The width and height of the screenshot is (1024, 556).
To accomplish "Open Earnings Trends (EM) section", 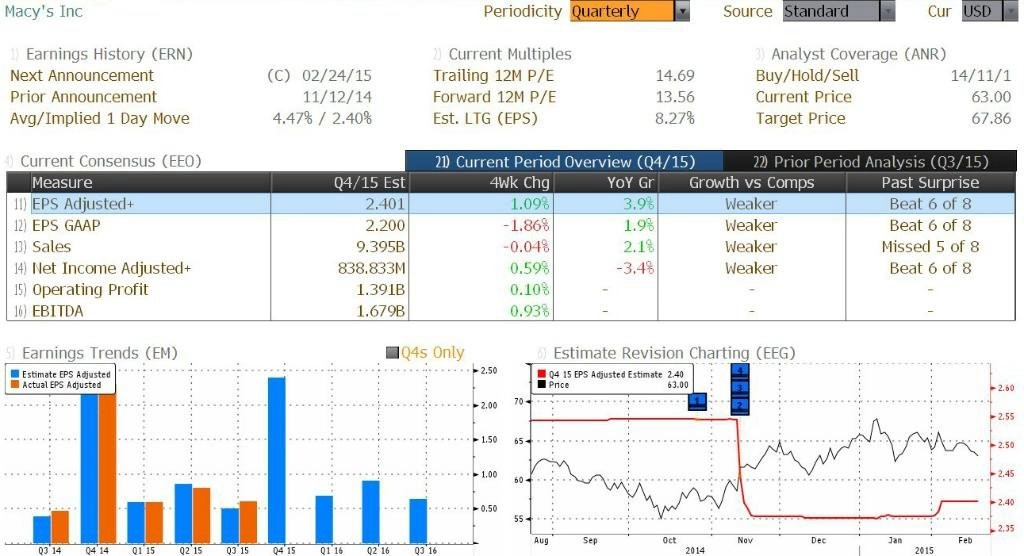I will coord(99,353).
